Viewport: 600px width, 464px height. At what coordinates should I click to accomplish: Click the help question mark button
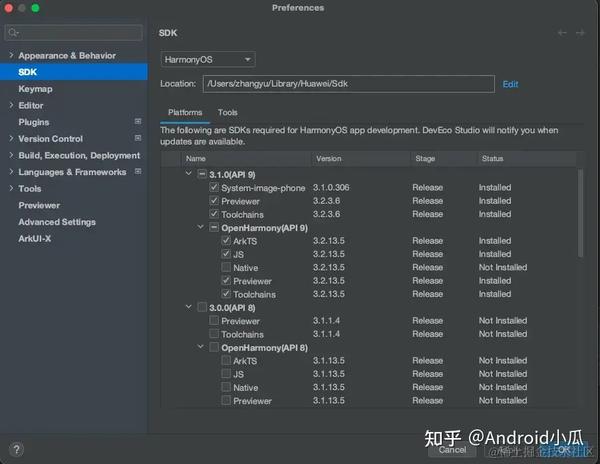pyautogui.click(x=16, y=450)
